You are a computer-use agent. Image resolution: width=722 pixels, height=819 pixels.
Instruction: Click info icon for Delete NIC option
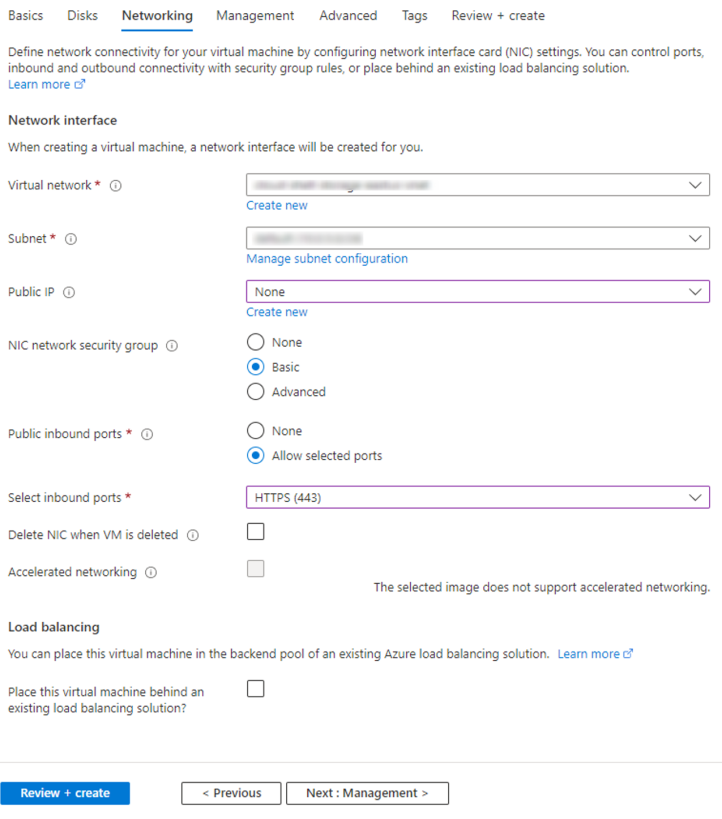click(193, 536)
